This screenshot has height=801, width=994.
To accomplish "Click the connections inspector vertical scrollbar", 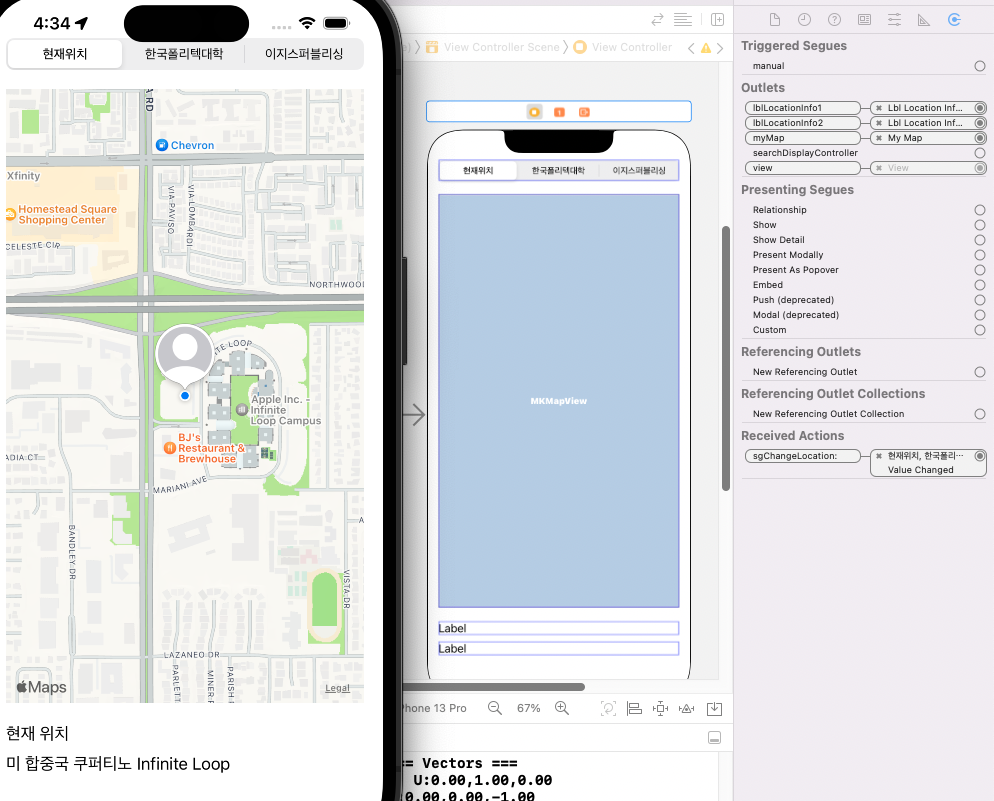I will [726, 358].
